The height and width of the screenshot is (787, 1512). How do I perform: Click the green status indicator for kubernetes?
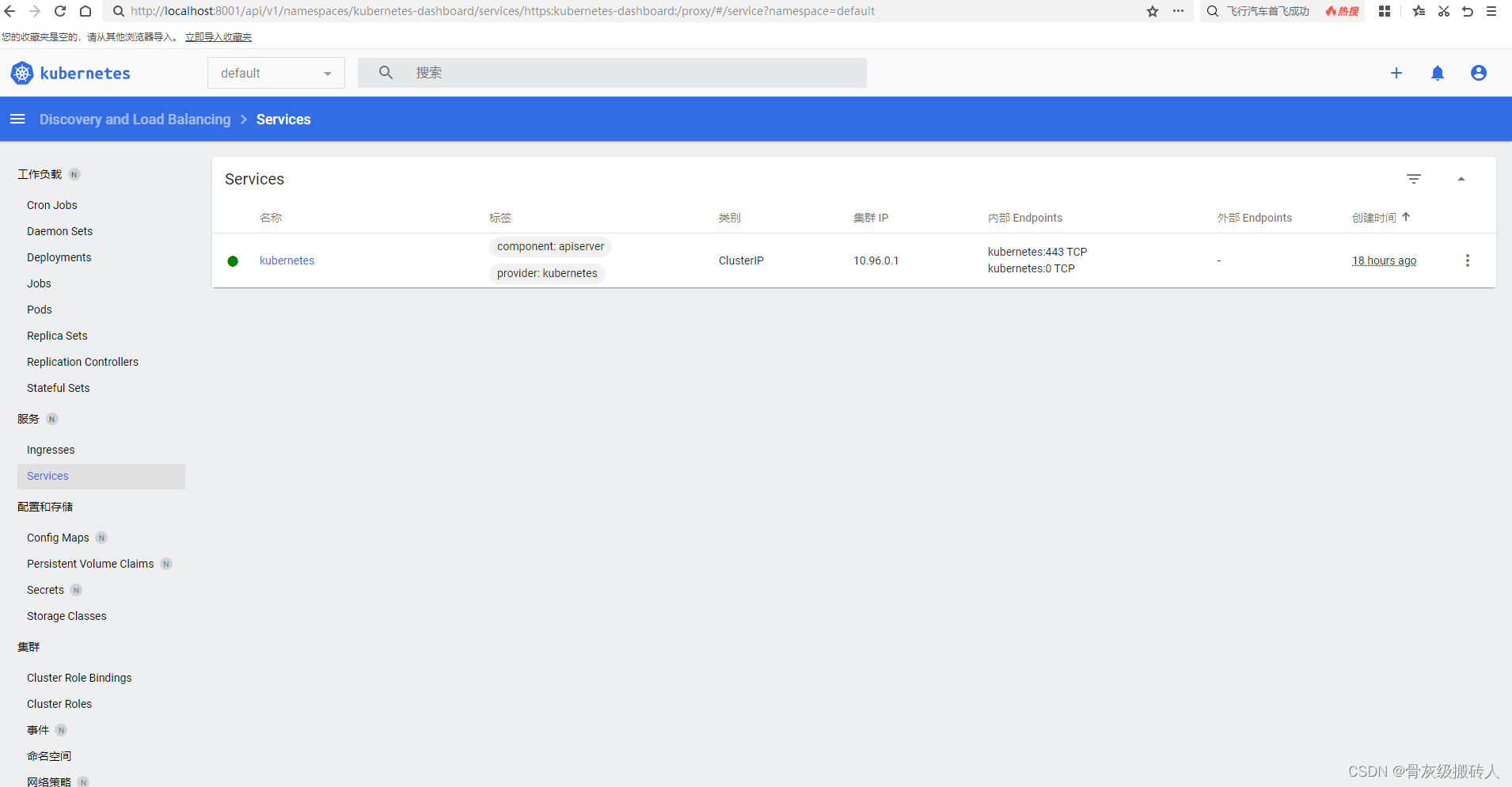[233, 261]
